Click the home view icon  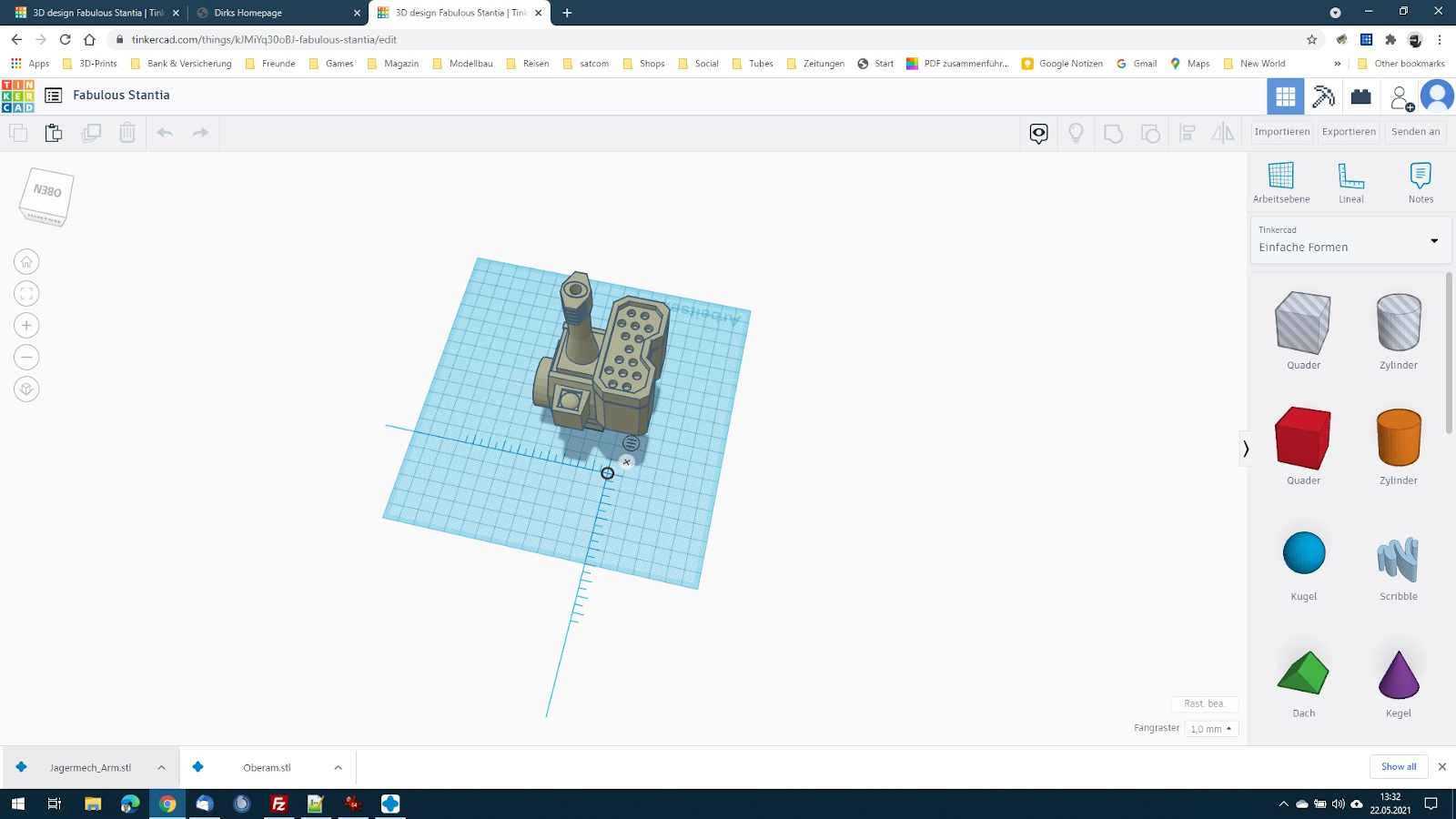(x=26, y=261)
